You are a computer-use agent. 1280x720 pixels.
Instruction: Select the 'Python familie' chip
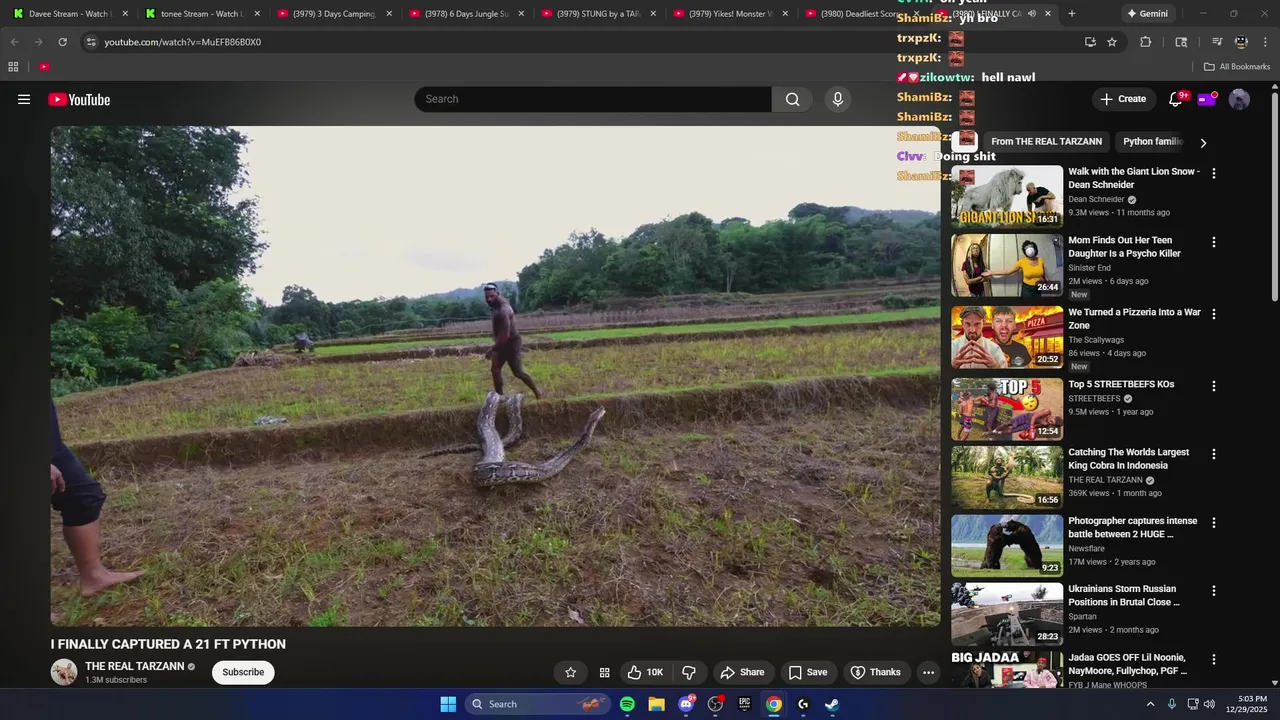1153,142
